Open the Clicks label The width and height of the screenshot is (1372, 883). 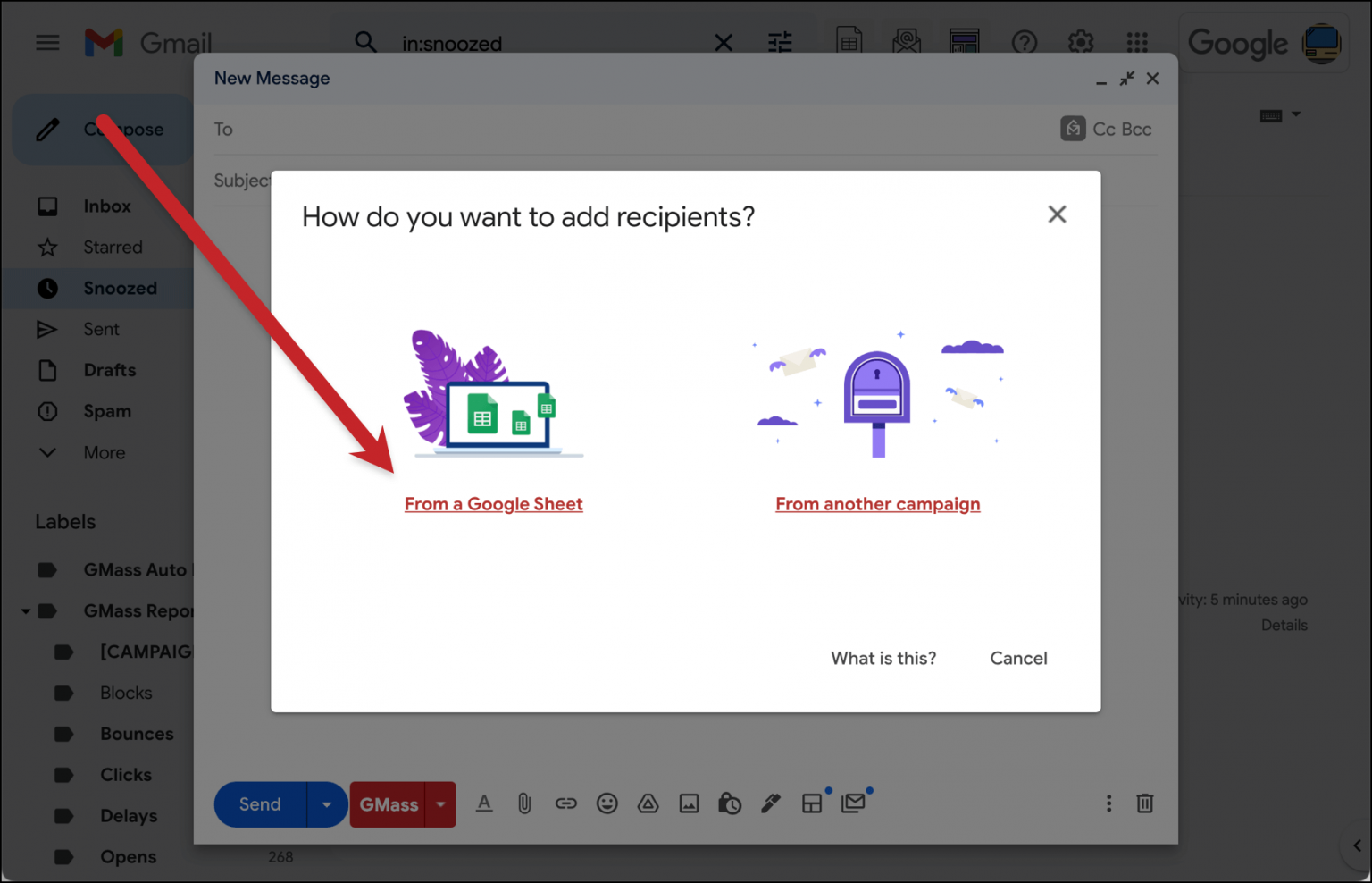click(x=125, y=775)
